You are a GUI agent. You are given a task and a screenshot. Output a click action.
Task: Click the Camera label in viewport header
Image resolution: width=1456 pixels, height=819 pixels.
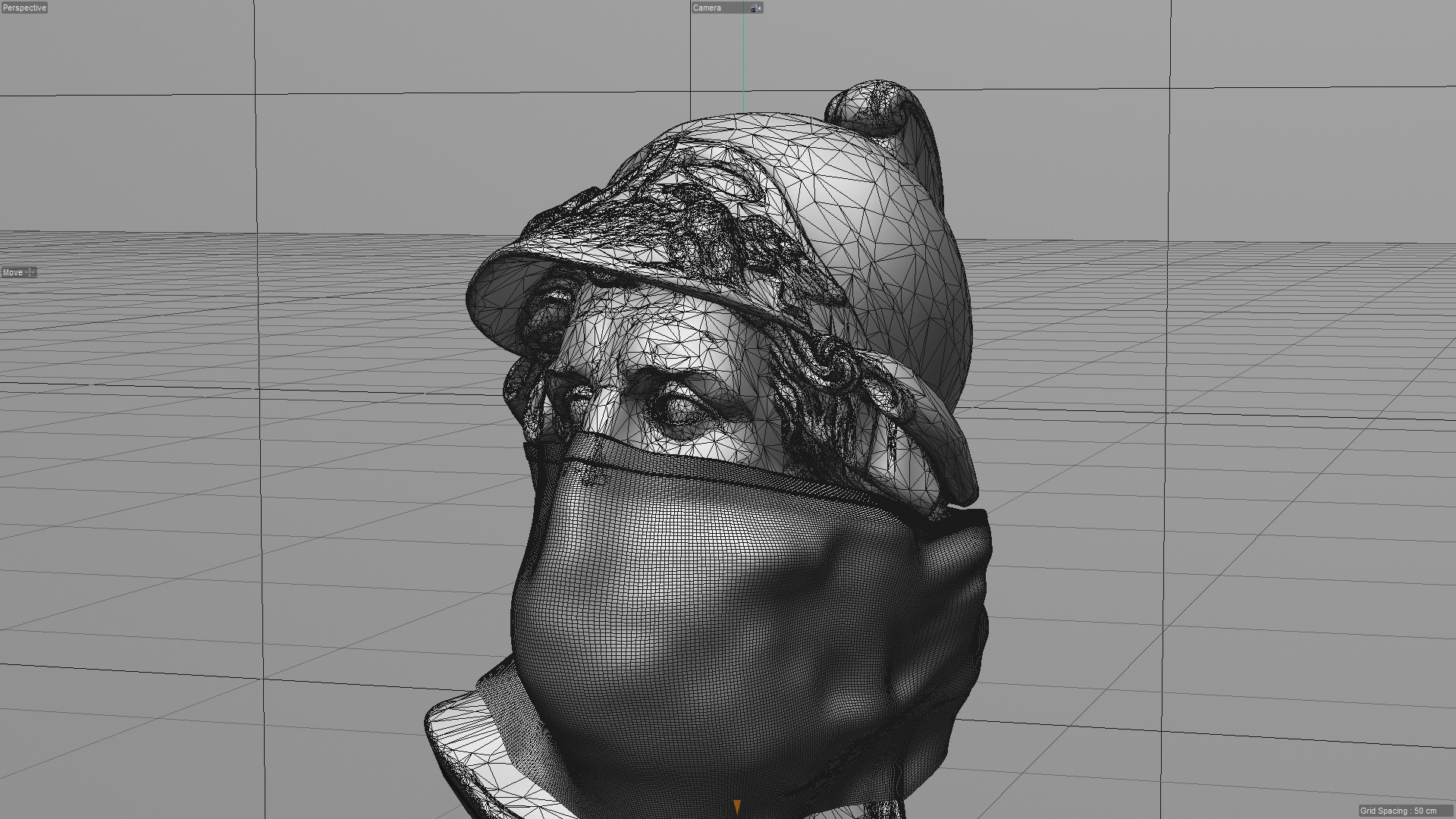[707, 8]
